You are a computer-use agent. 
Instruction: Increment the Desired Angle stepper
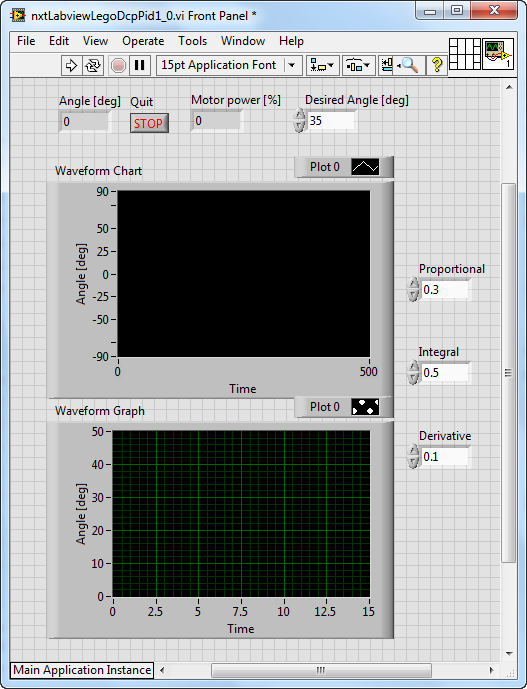coord(299,115)
